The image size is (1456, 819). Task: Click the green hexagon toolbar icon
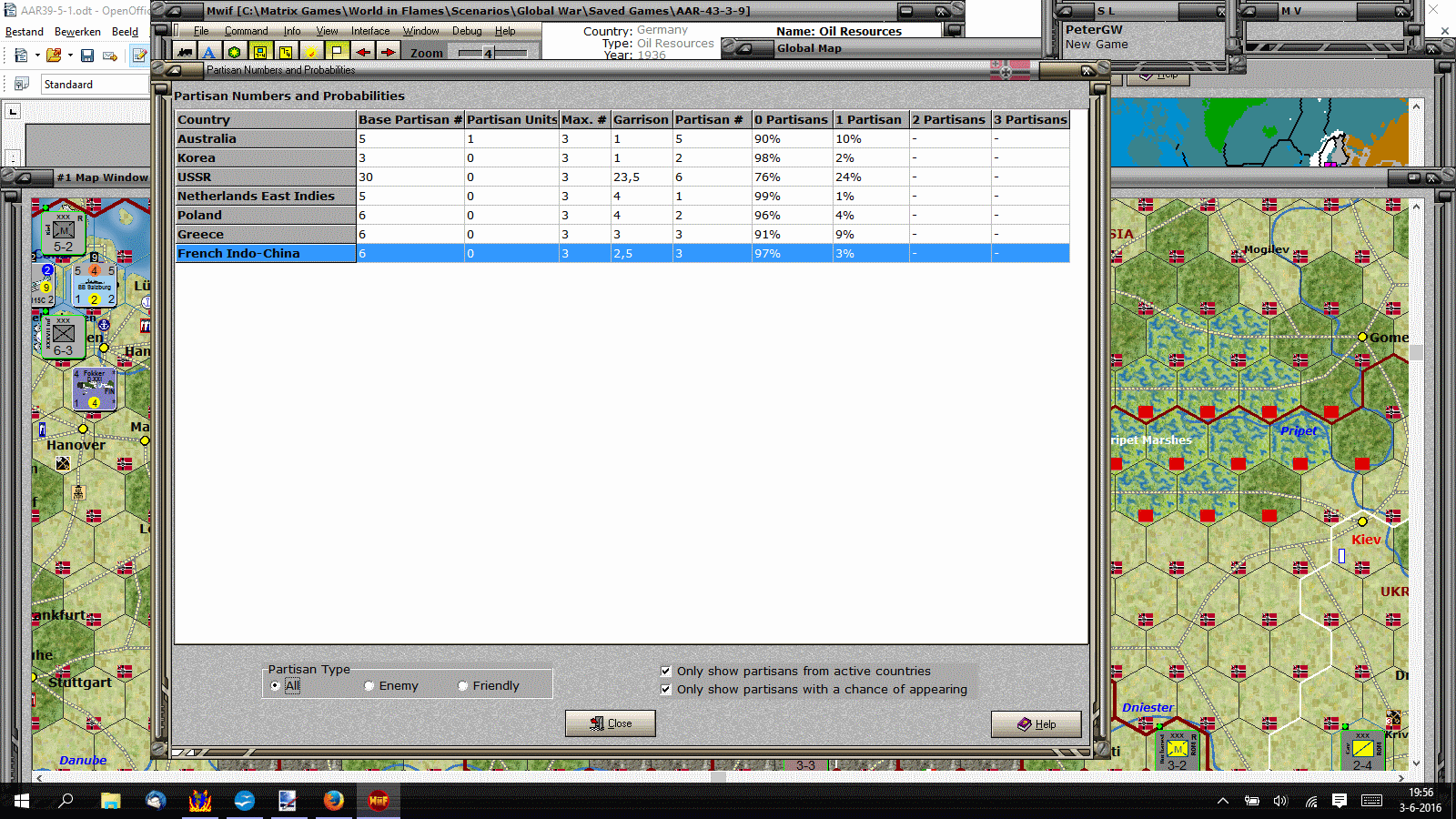[235, 52]
